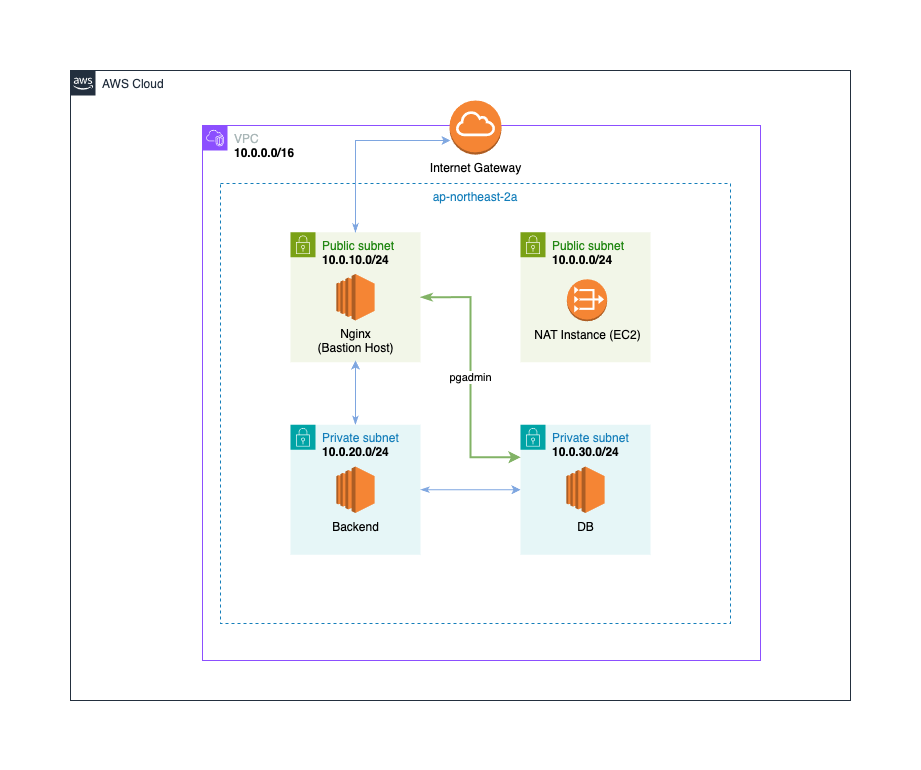The width and height of the screenshot is (921, 770).
Task: Click the NAT Instance icon
Action: 586,299
